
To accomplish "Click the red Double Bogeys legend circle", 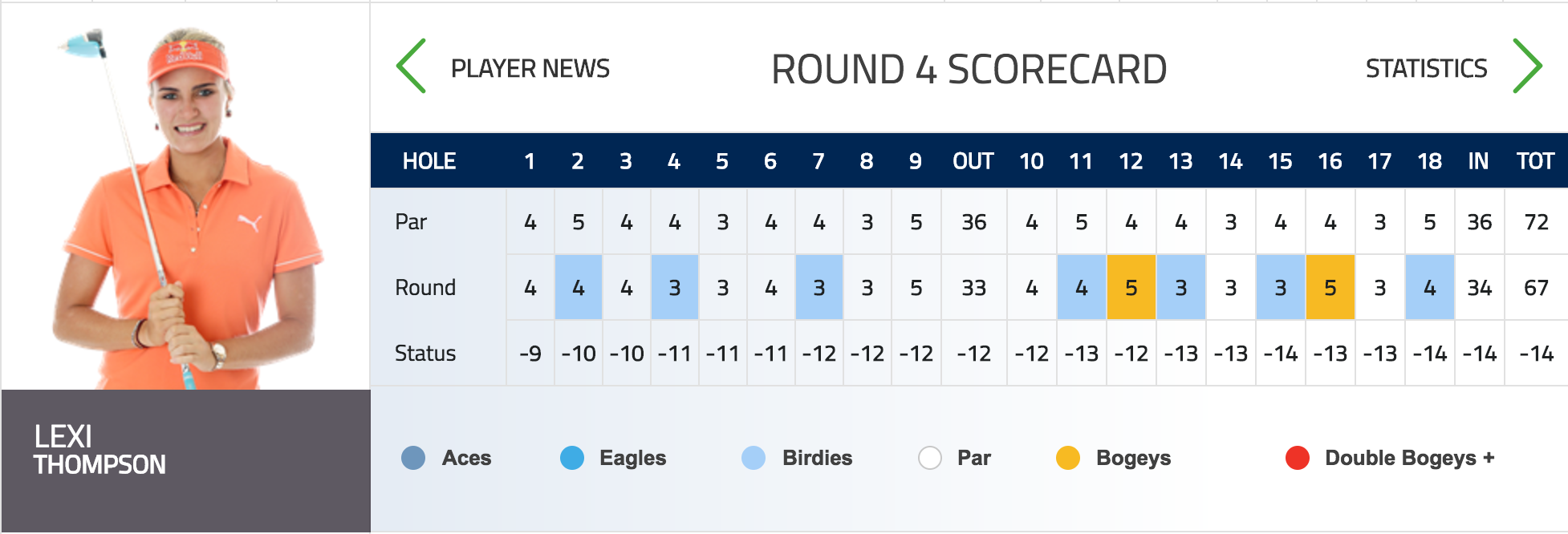I will tap(1298, 458).
